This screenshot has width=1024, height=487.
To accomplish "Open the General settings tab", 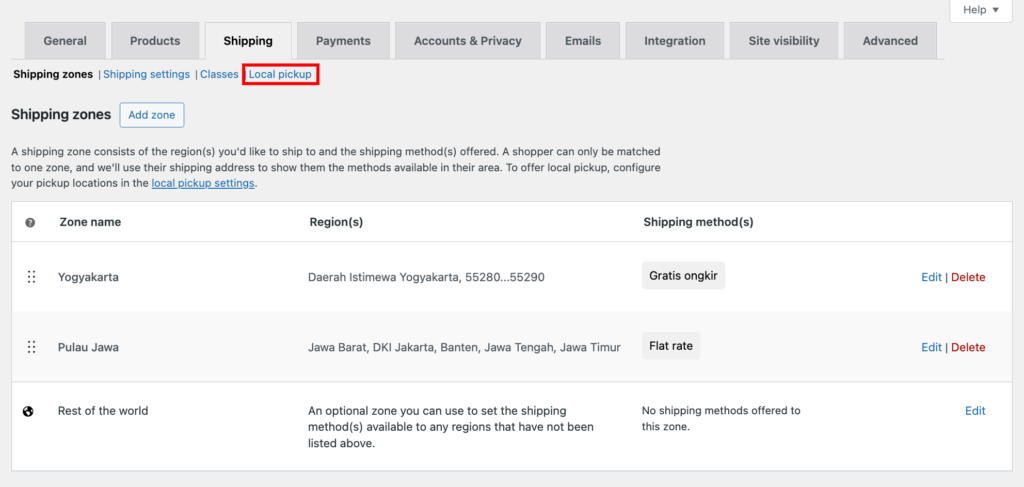I will pyautogui.click(x=65, y=41).
